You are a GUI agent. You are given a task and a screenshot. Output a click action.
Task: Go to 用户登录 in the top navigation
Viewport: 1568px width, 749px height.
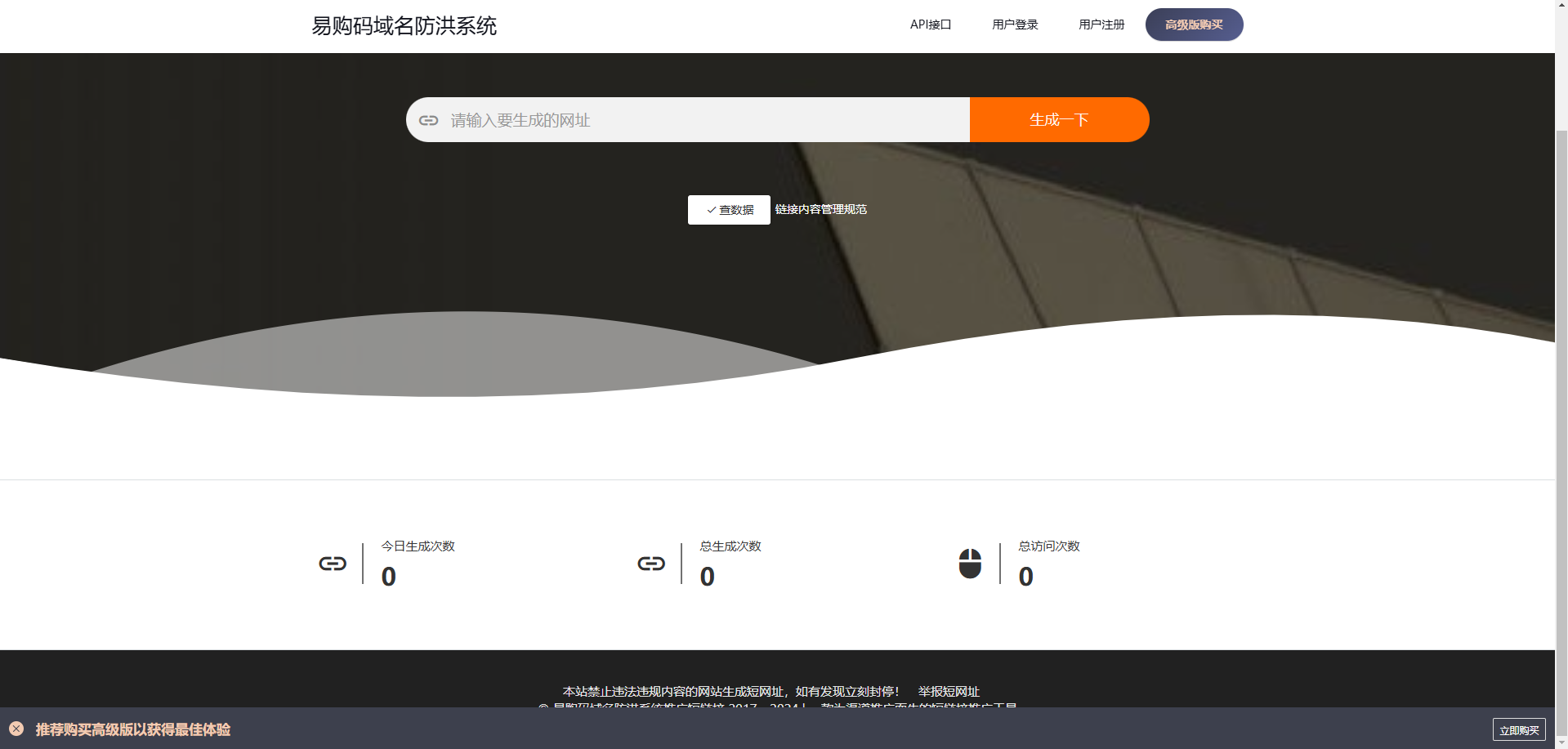tap(1015, 25)
